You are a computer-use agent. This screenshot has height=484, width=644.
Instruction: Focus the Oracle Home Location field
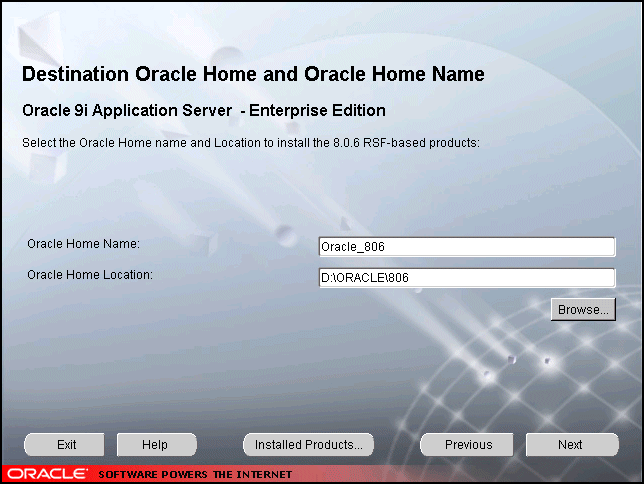[x=467, y=278]
